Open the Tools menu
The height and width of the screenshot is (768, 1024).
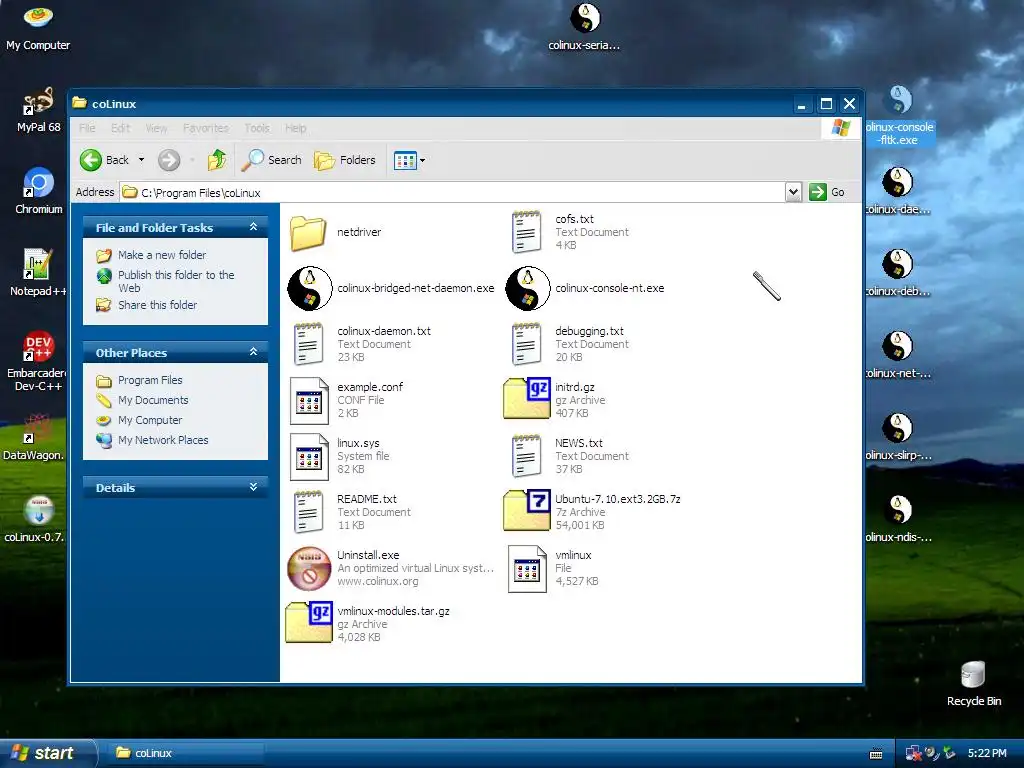coord(257,128)
